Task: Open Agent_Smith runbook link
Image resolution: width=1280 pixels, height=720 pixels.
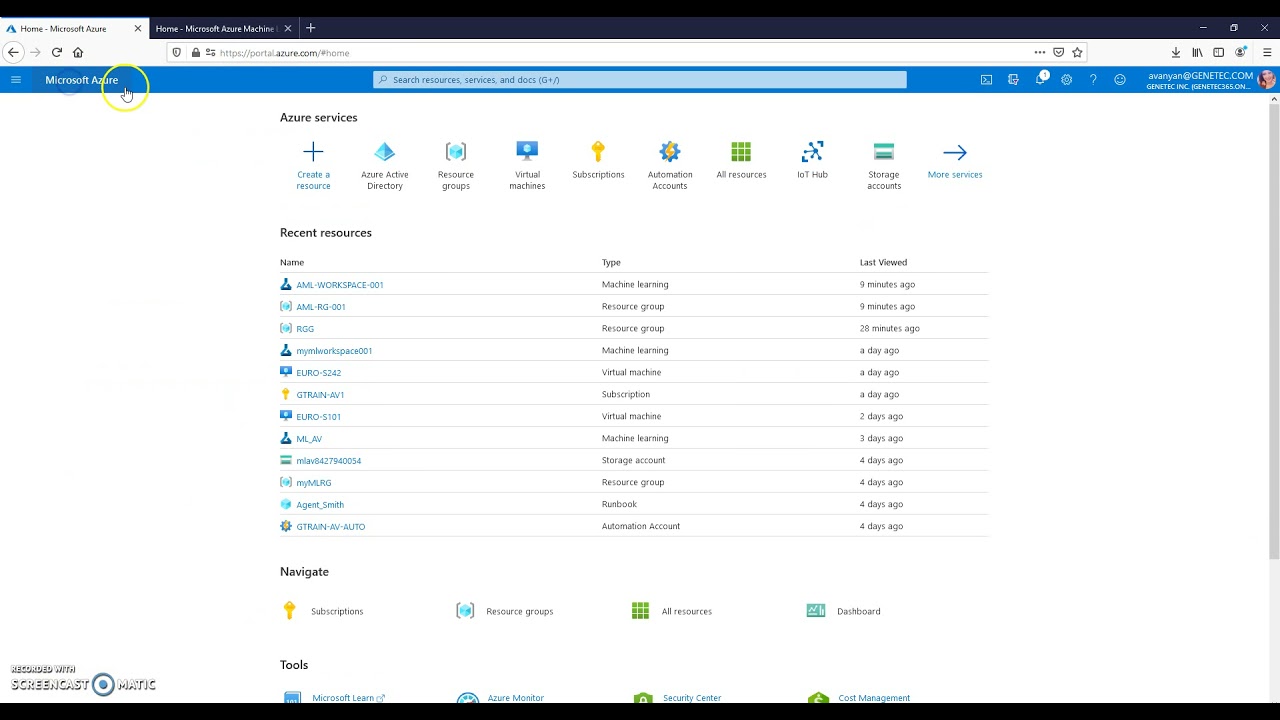Action: pos(320,505)
